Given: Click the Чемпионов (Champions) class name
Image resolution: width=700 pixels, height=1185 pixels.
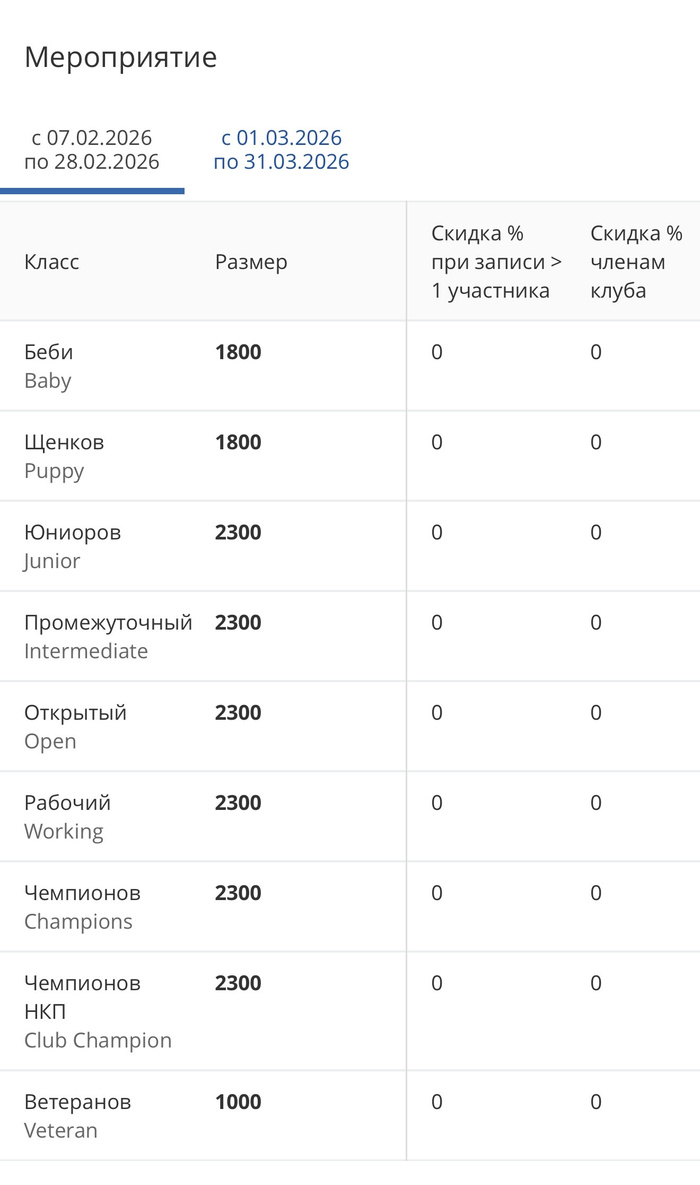Looking at the screenshot, I should (82, 906).
